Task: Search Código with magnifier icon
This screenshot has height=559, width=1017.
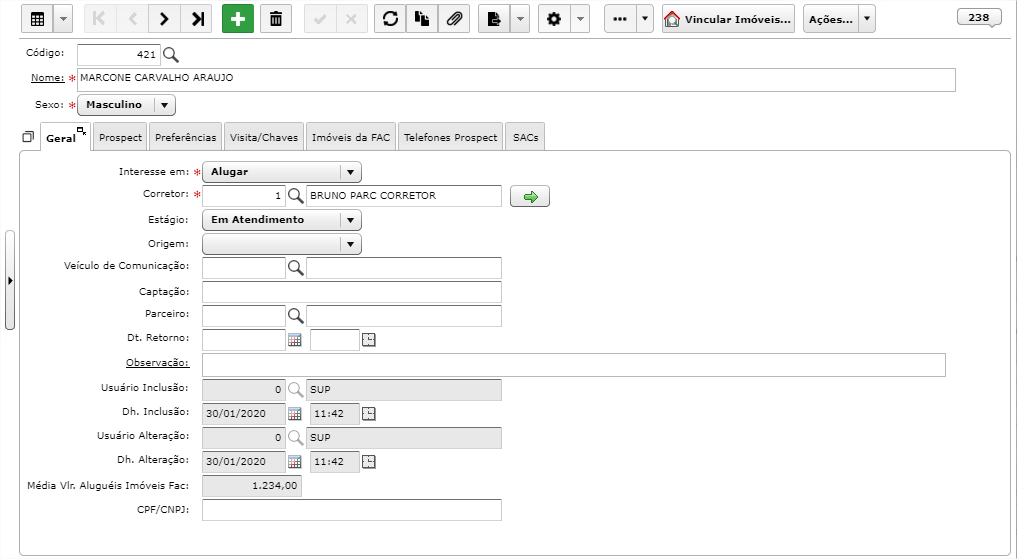Action: point(171,54)
